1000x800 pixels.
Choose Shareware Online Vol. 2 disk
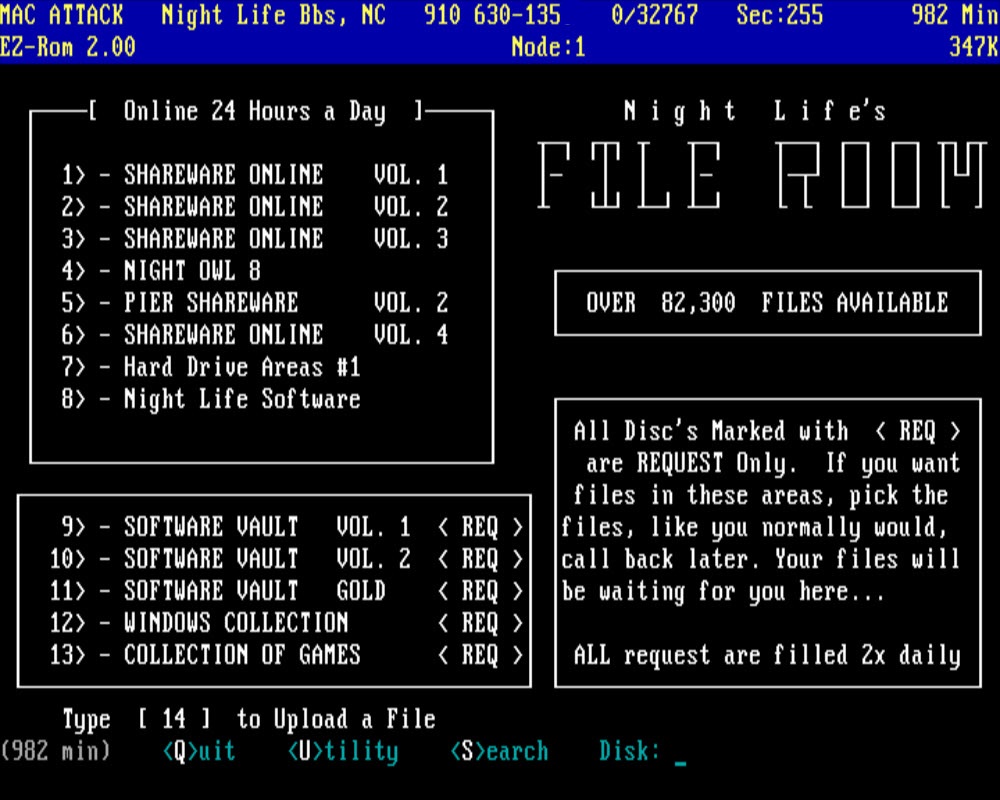coord(254,207)
